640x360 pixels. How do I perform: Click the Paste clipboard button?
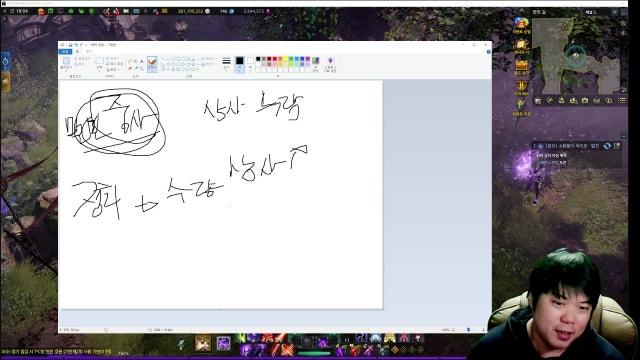pyautogui.click(x=66, y=63)
